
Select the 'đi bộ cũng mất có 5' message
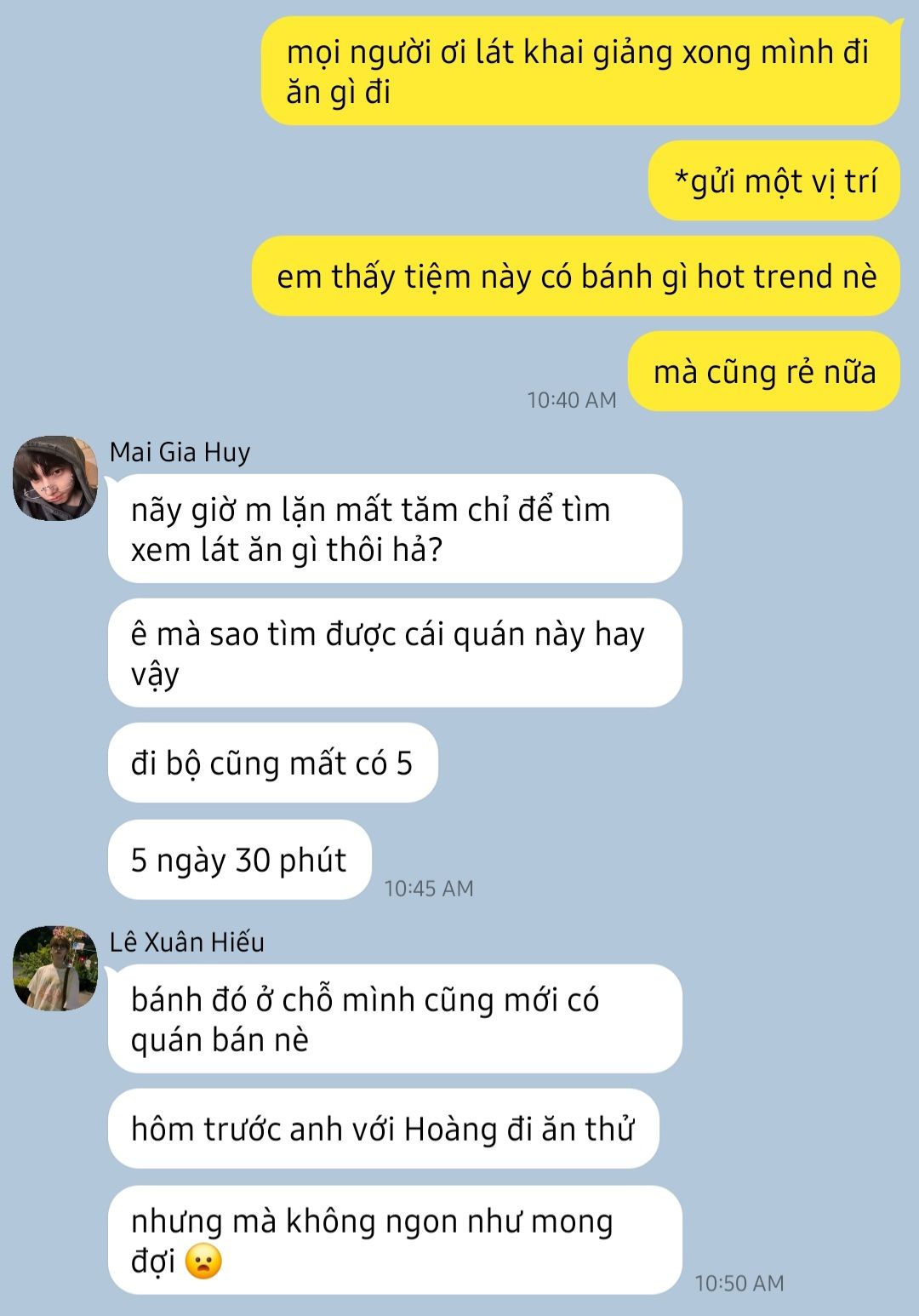tap(272, 763)
